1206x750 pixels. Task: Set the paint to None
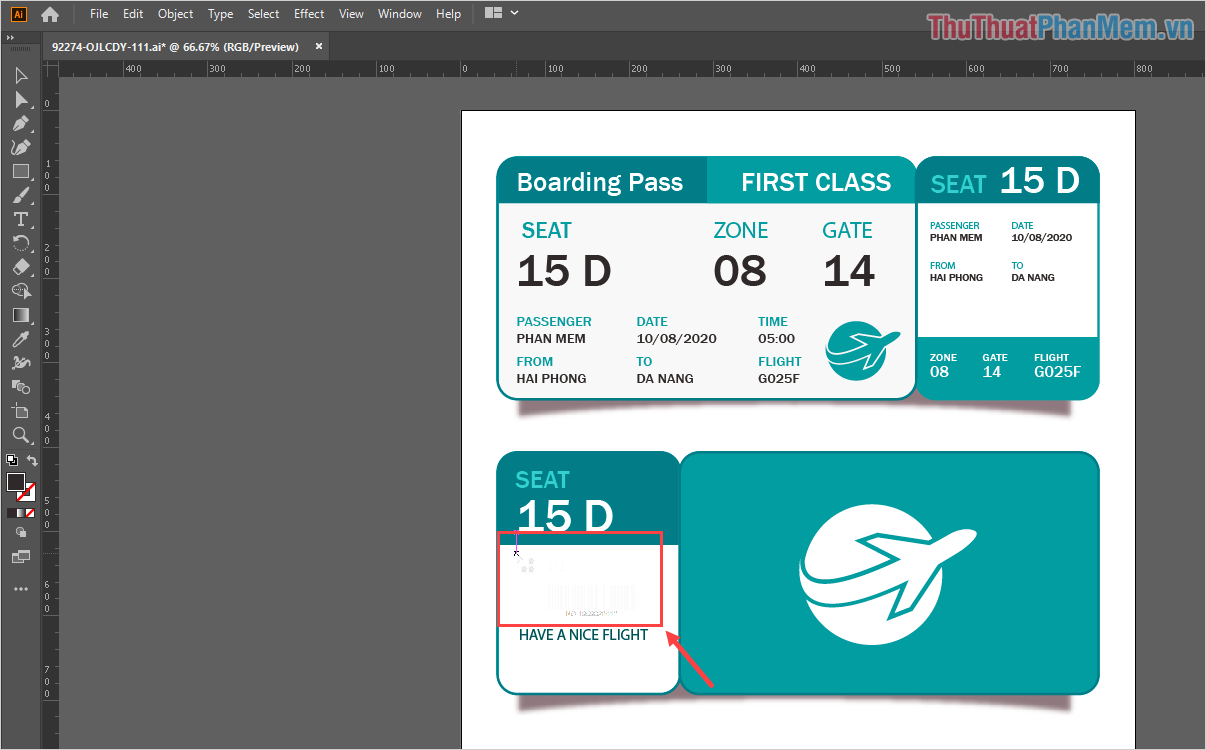(x=30, y=513)
